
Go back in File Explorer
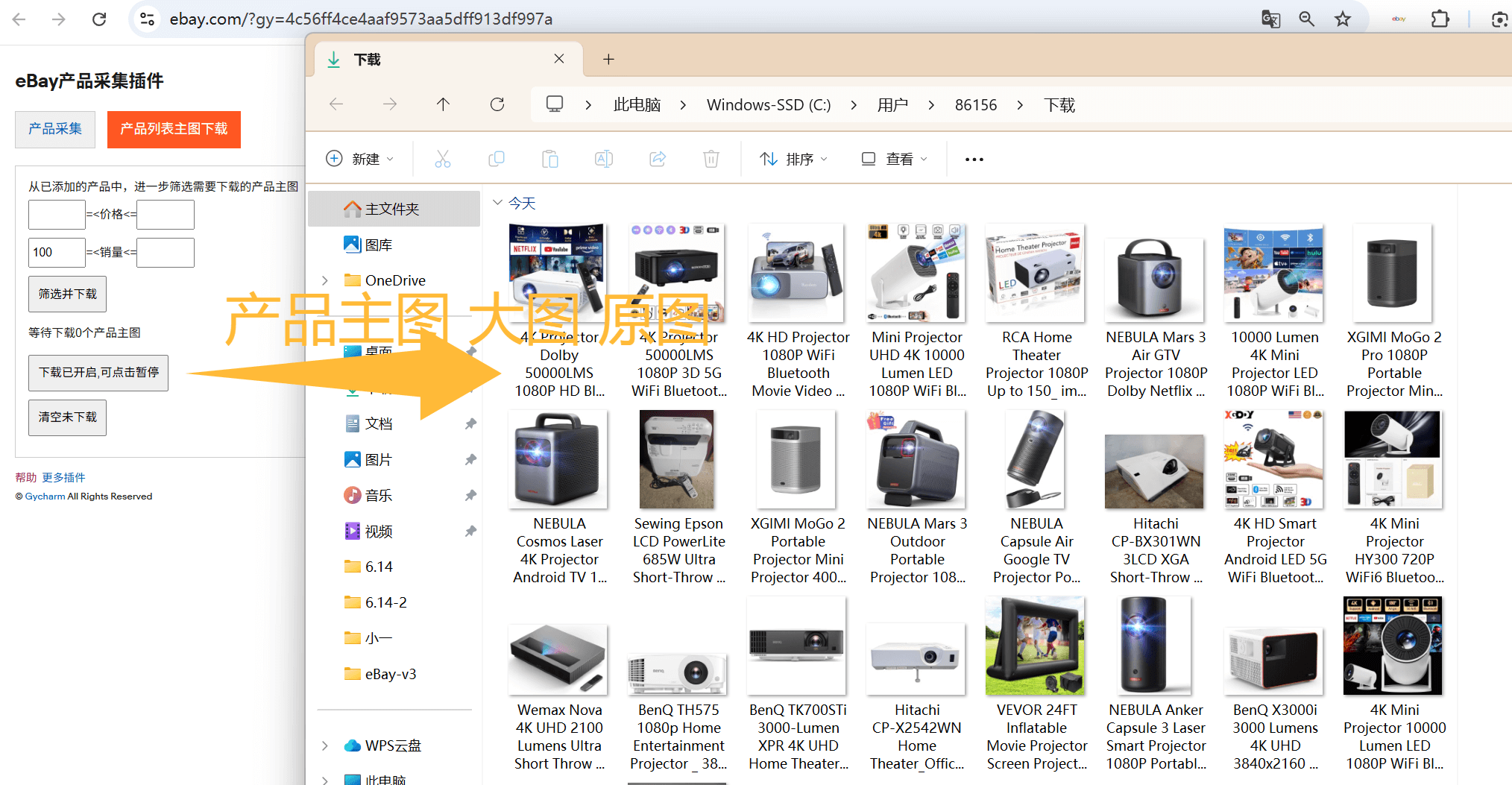coord(336,104)
